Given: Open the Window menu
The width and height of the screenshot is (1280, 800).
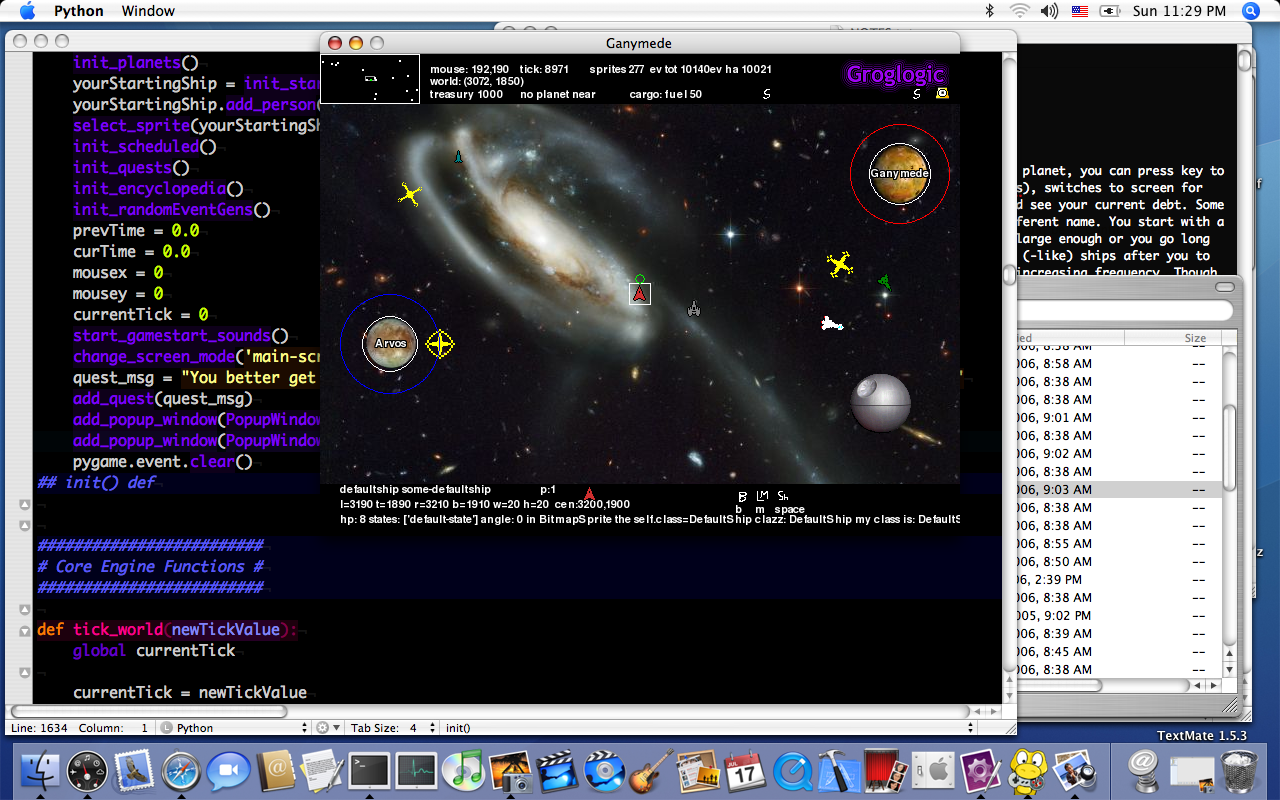Looking at the screenshot, I should point(147,11).
